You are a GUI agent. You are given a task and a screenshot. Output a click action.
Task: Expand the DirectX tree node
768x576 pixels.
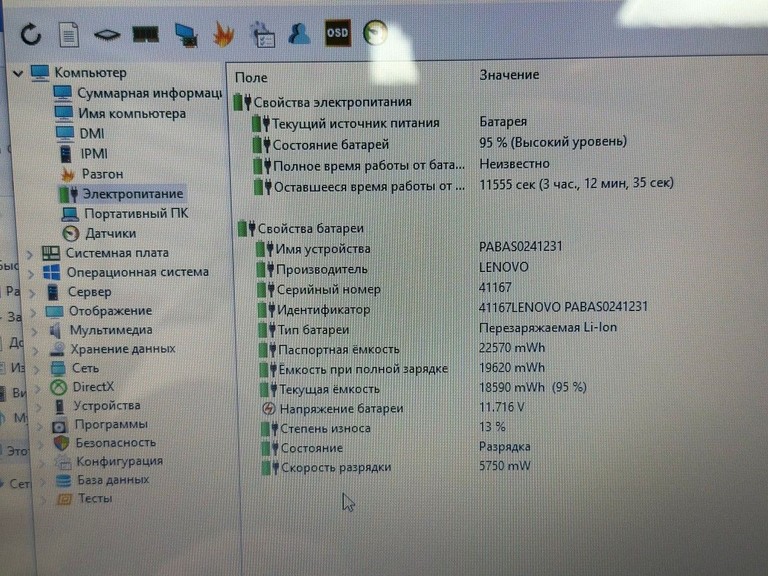click(39, 388)
